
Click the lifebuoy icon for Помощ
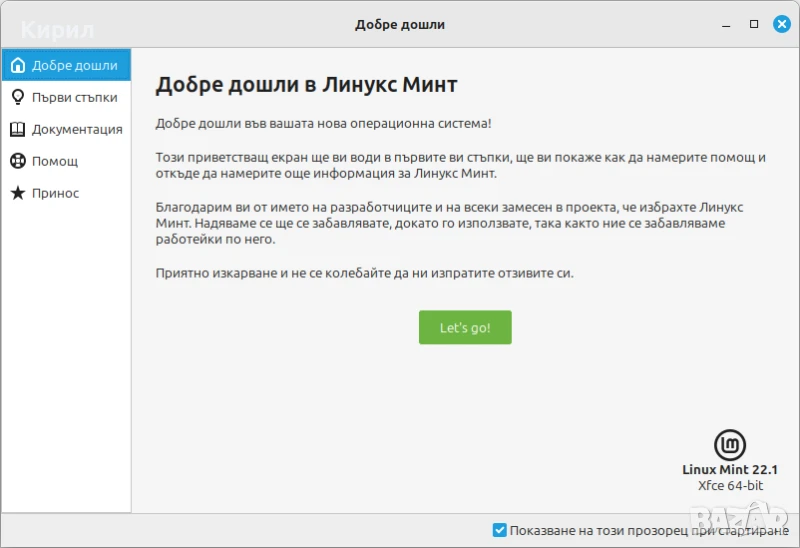click(x=17, y=161)
